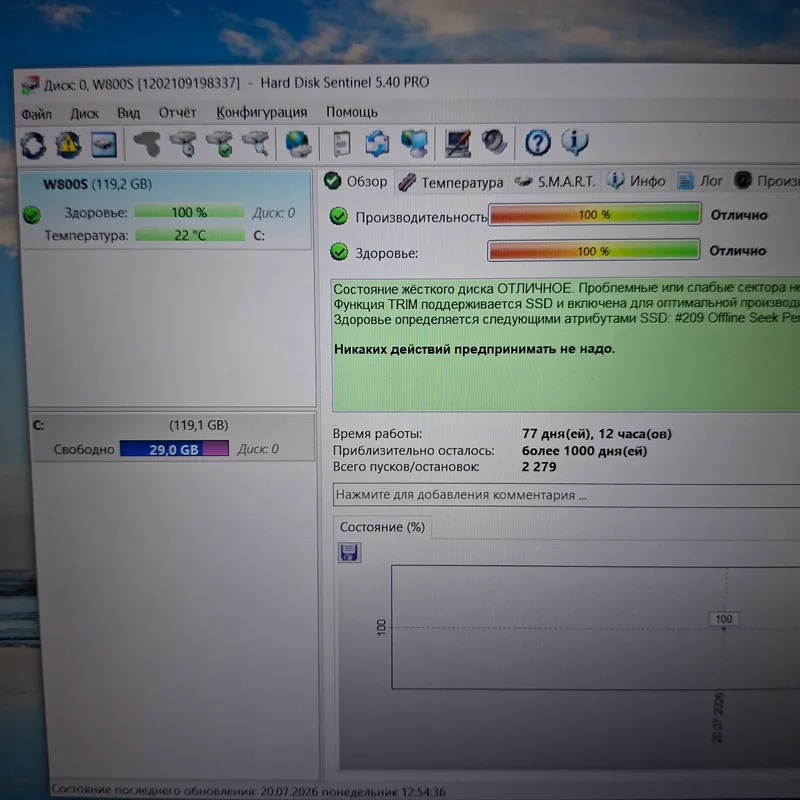The width and height of the screenshot is (800, 800).
Task: Click the disk panel toolbar icon
Action: [104, 144]
